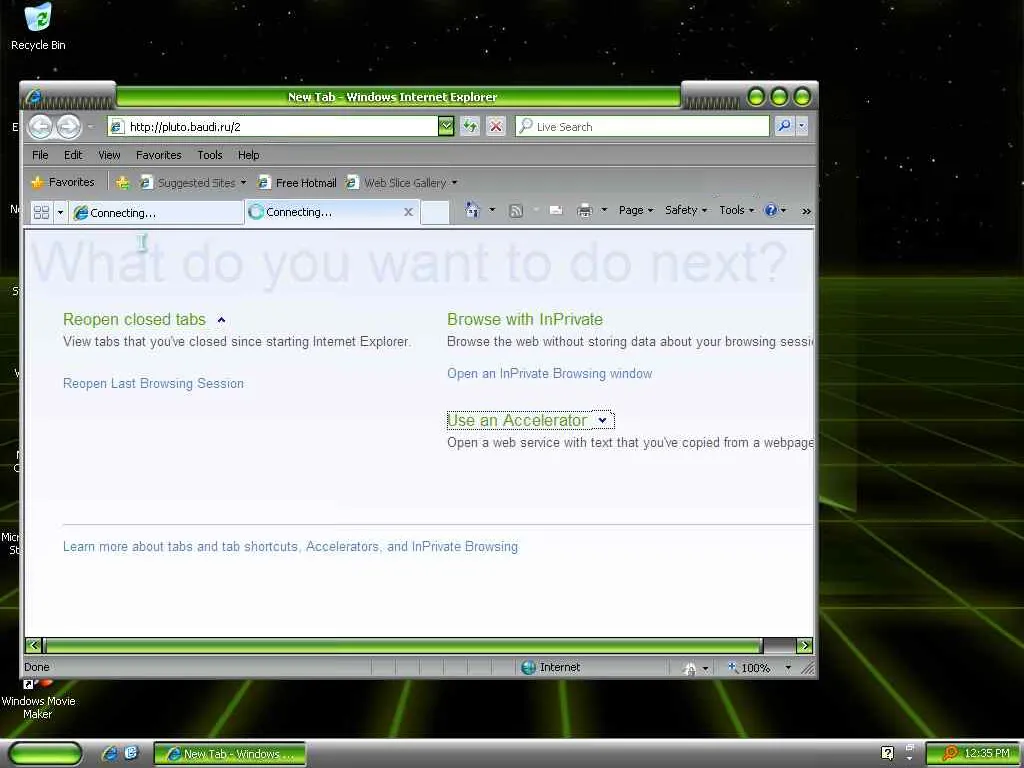Click the horizontal scrollbar right arrow

pyautogui.click(x=805, y=645)
